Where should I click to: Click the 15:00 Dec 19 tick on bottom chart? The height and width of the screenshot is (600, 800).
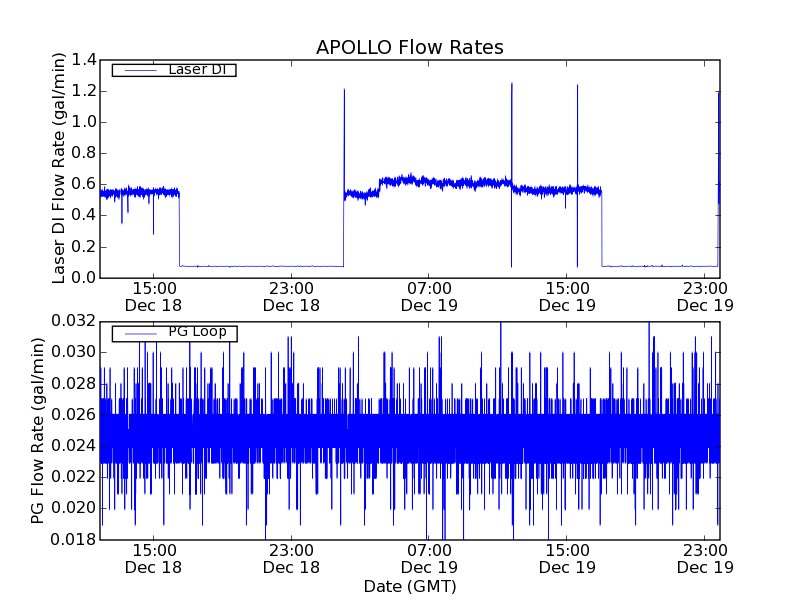pos(566,558)
